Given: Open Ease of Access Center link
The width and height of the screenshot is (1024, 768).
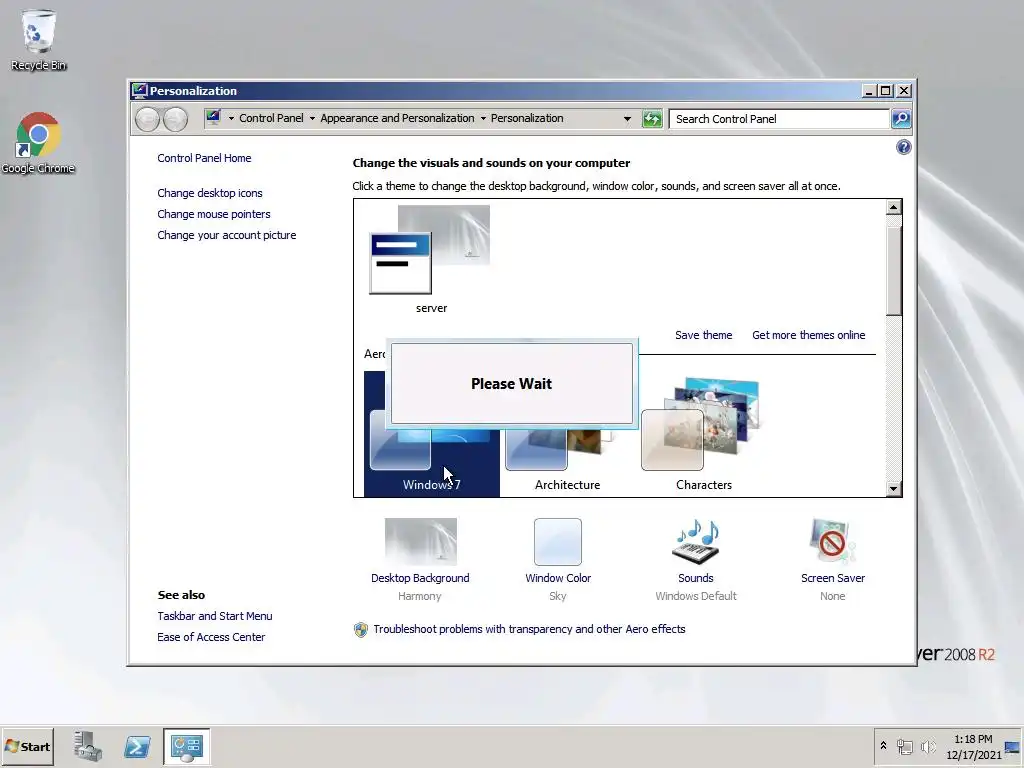Looking at the screenshot, I should click(211, 637).
